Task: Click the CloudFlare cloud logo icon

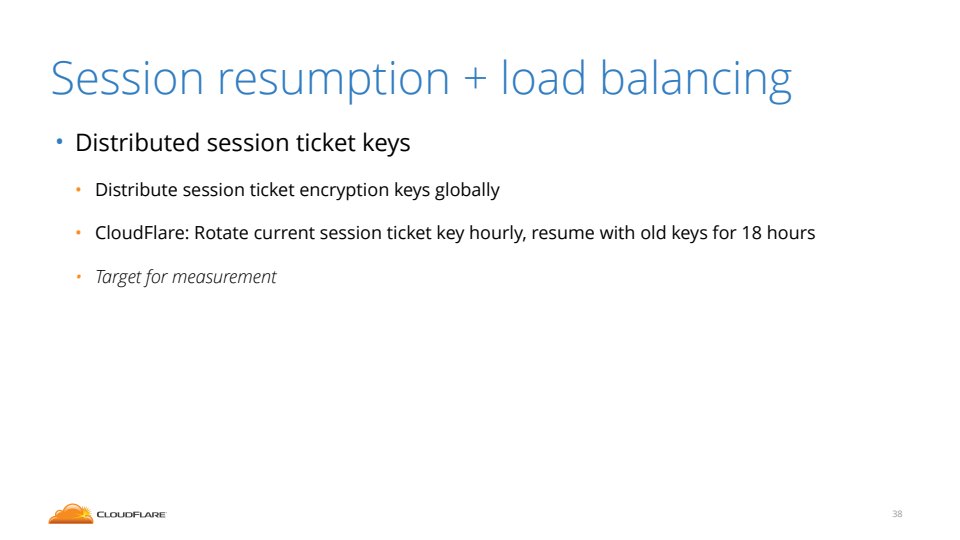Action: coord(70,513)
